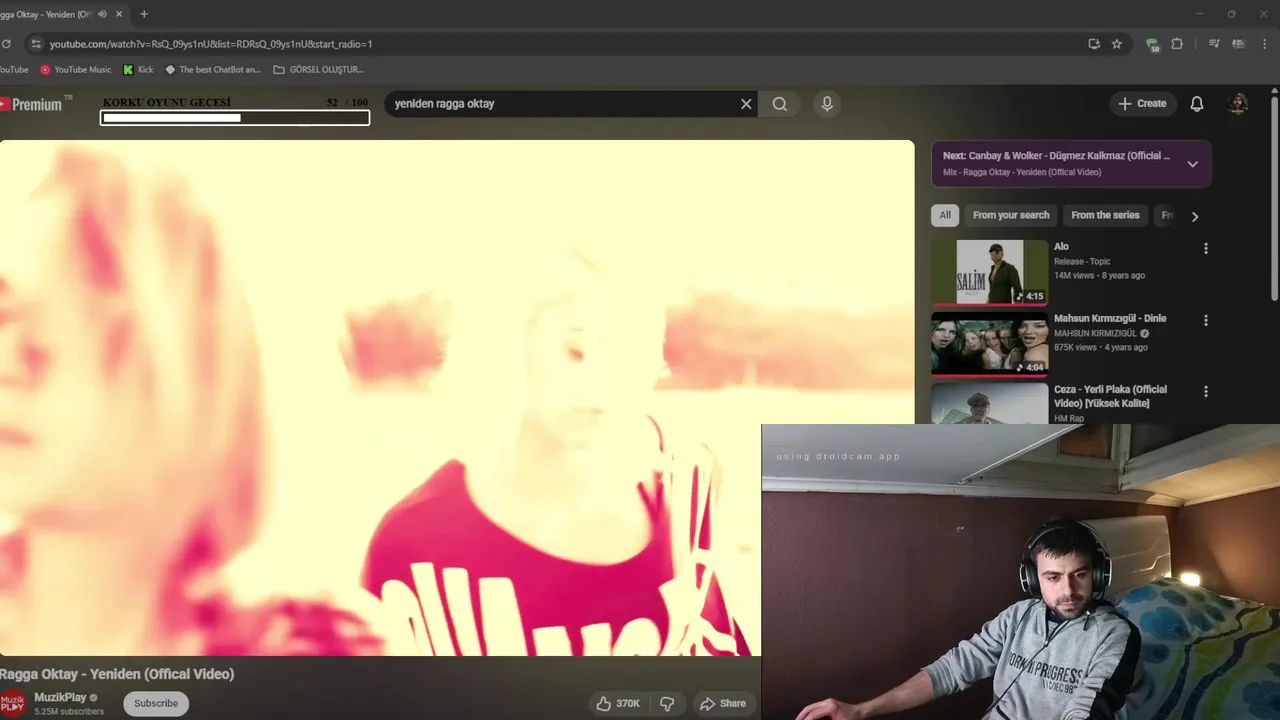The width and height of the screenshot is (1280, 720).
Task: Select the All filter chip
Action: (x=945, y=215)
